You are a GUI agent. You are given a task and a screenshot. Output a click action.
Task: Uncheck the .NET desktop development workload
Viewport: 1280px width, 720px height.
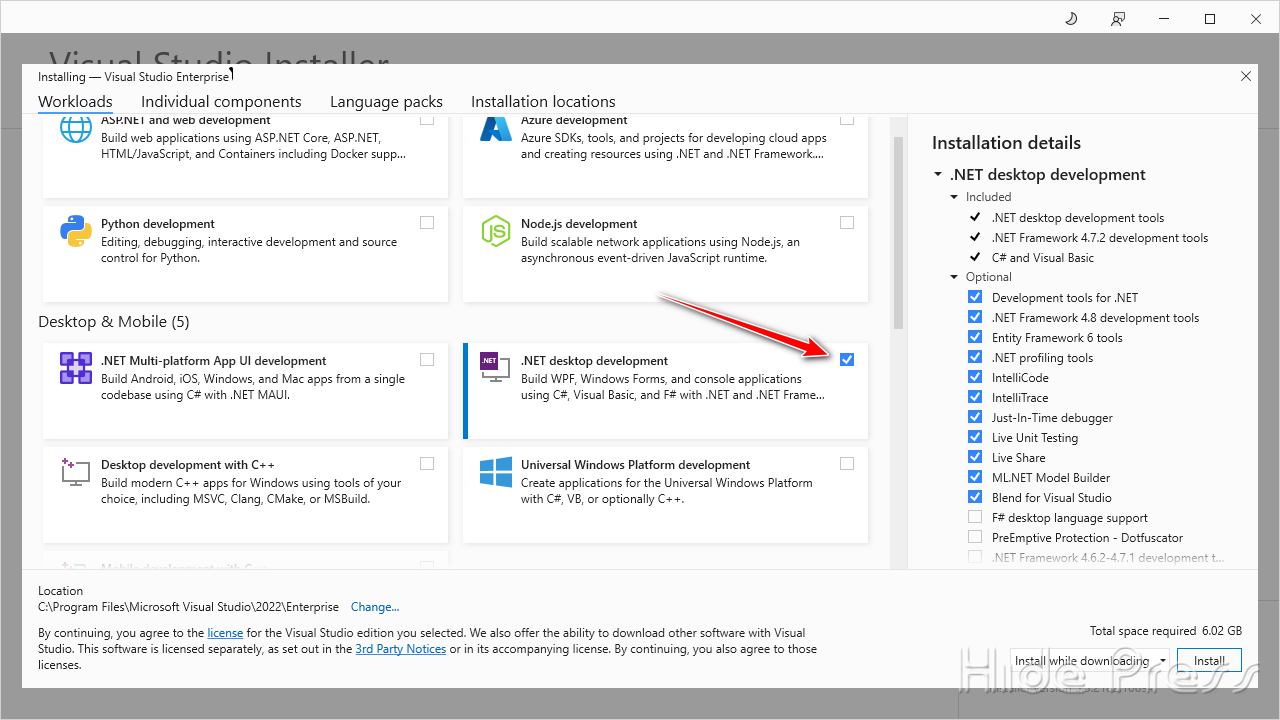click(x=847, y=360)
